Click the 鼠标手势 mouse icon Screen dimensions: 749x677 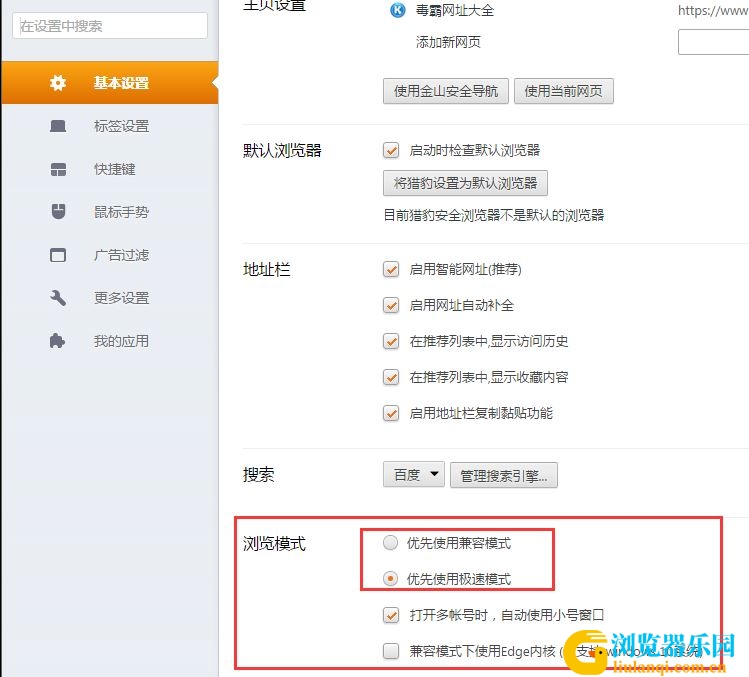[x=58, y=212]
